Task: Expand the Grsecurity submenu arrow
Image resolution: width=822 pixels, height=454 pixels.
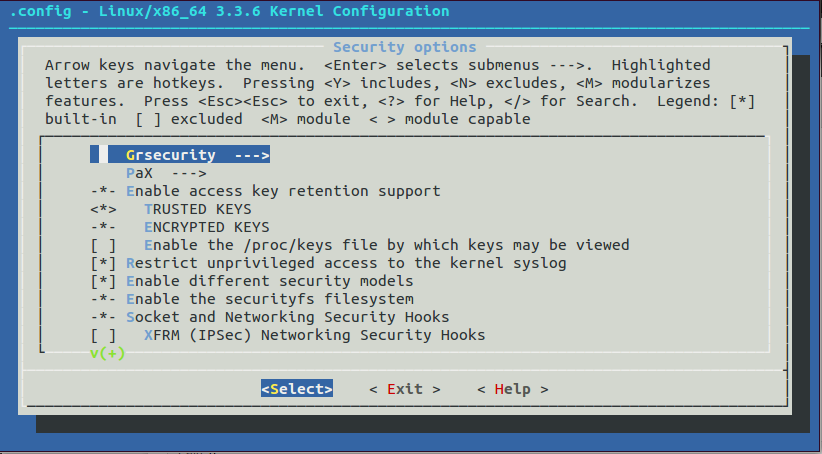Action: [x=251, y=155]
